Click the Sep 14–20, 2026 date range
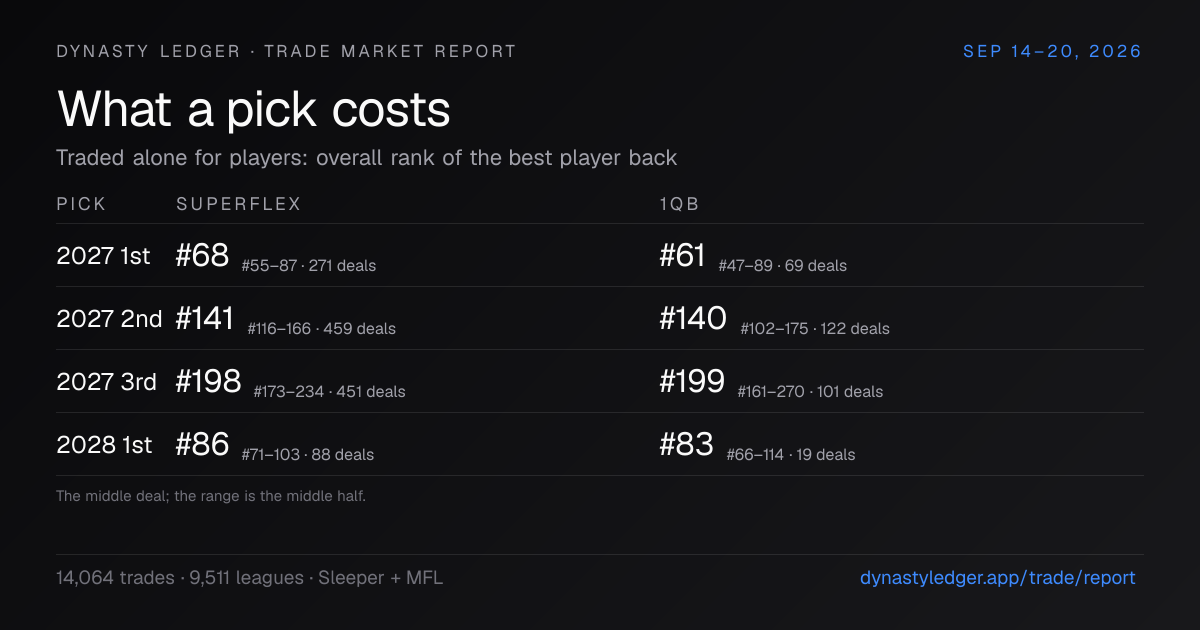Image resolution: width=1200 pixels, height=630 pixels. (1052, 51)
